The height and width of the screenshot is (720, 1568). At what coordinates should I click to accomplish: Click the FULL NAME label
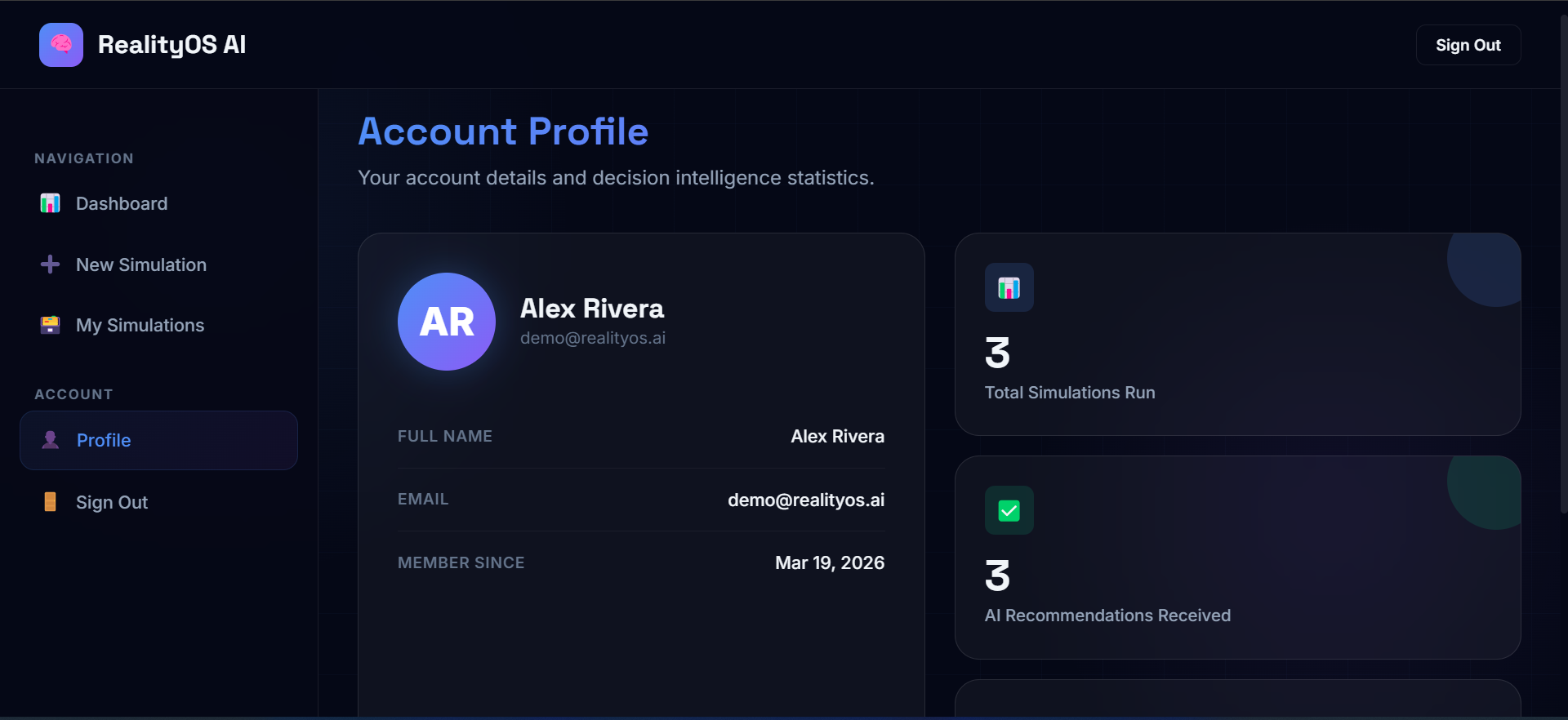click(x=445, y=436)
